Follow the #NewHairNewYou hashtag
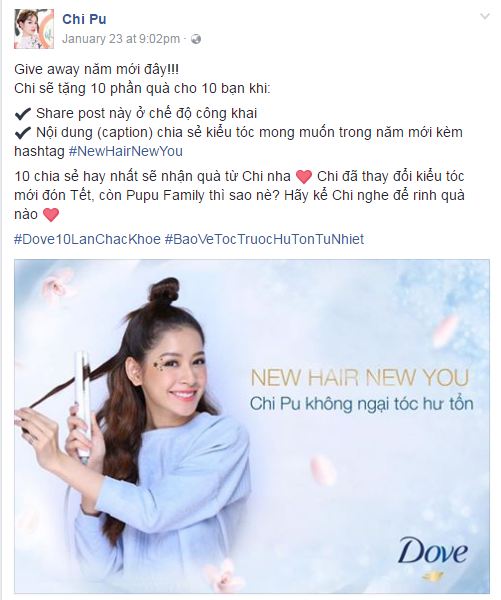Image resolution: width=501 pixels, height=600 pixels. [x=126, y=151]
